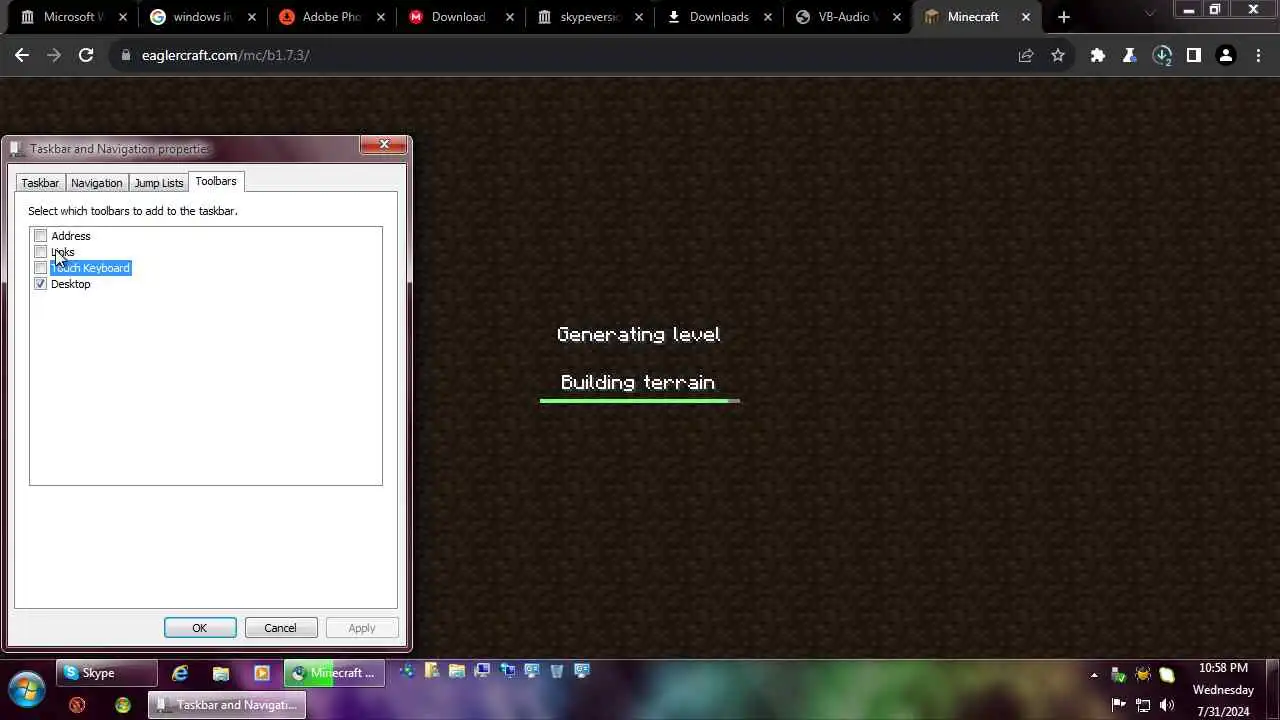
Task: Uncheck the Desktop toolbar checkbox
Action: pos(40,284)
